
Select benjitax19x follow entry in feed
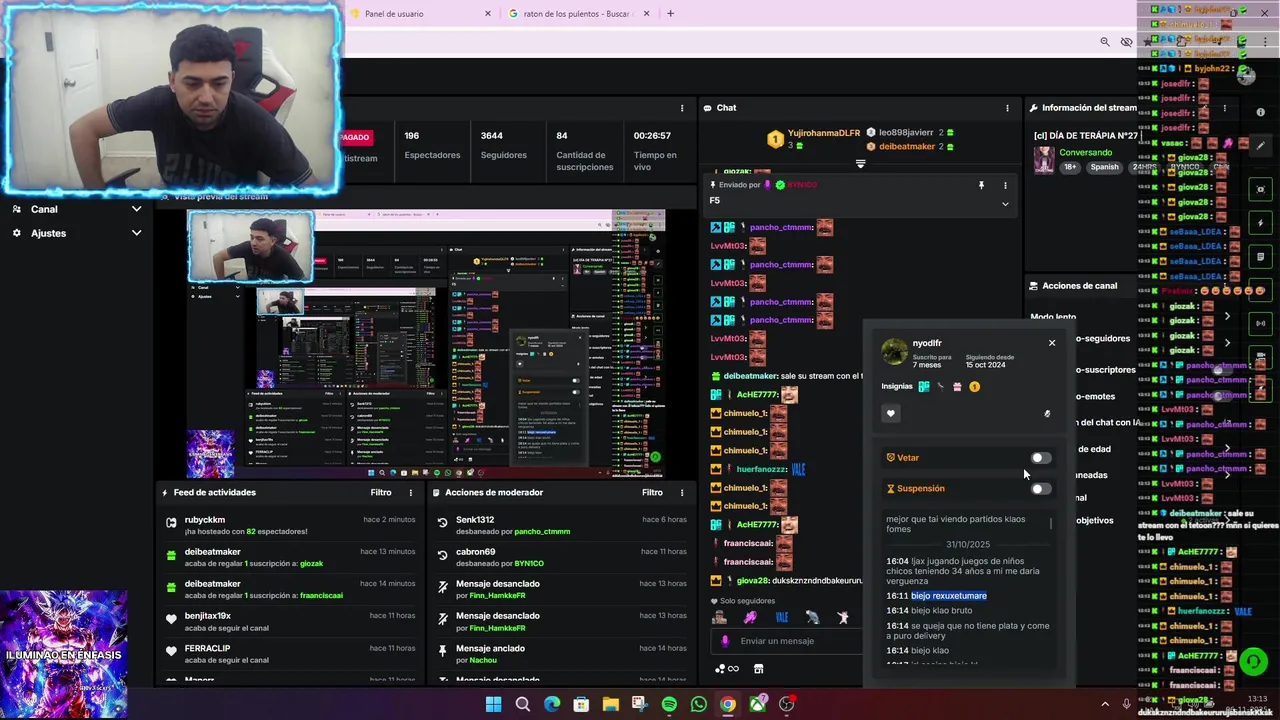point(290,621)
